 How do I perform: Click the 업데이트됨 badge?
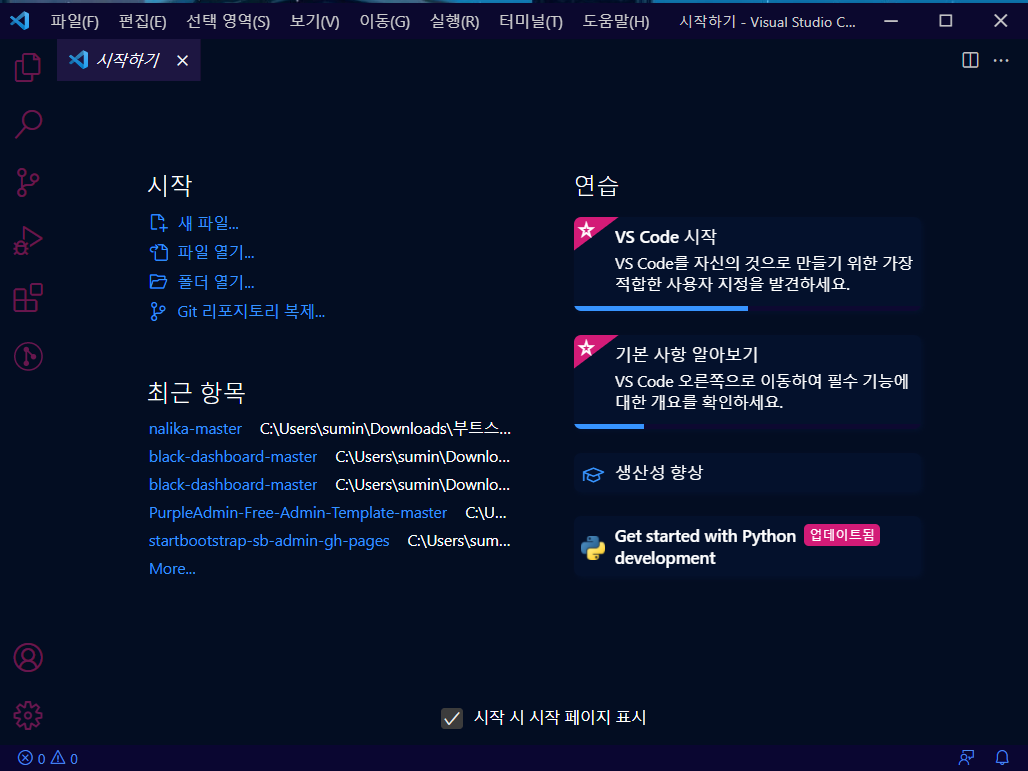[x=842, y=535]
